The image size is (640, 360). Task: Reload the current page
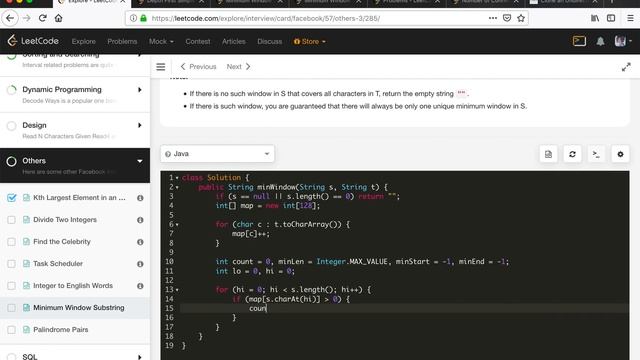pyautogui.click(x=42, y=18)
